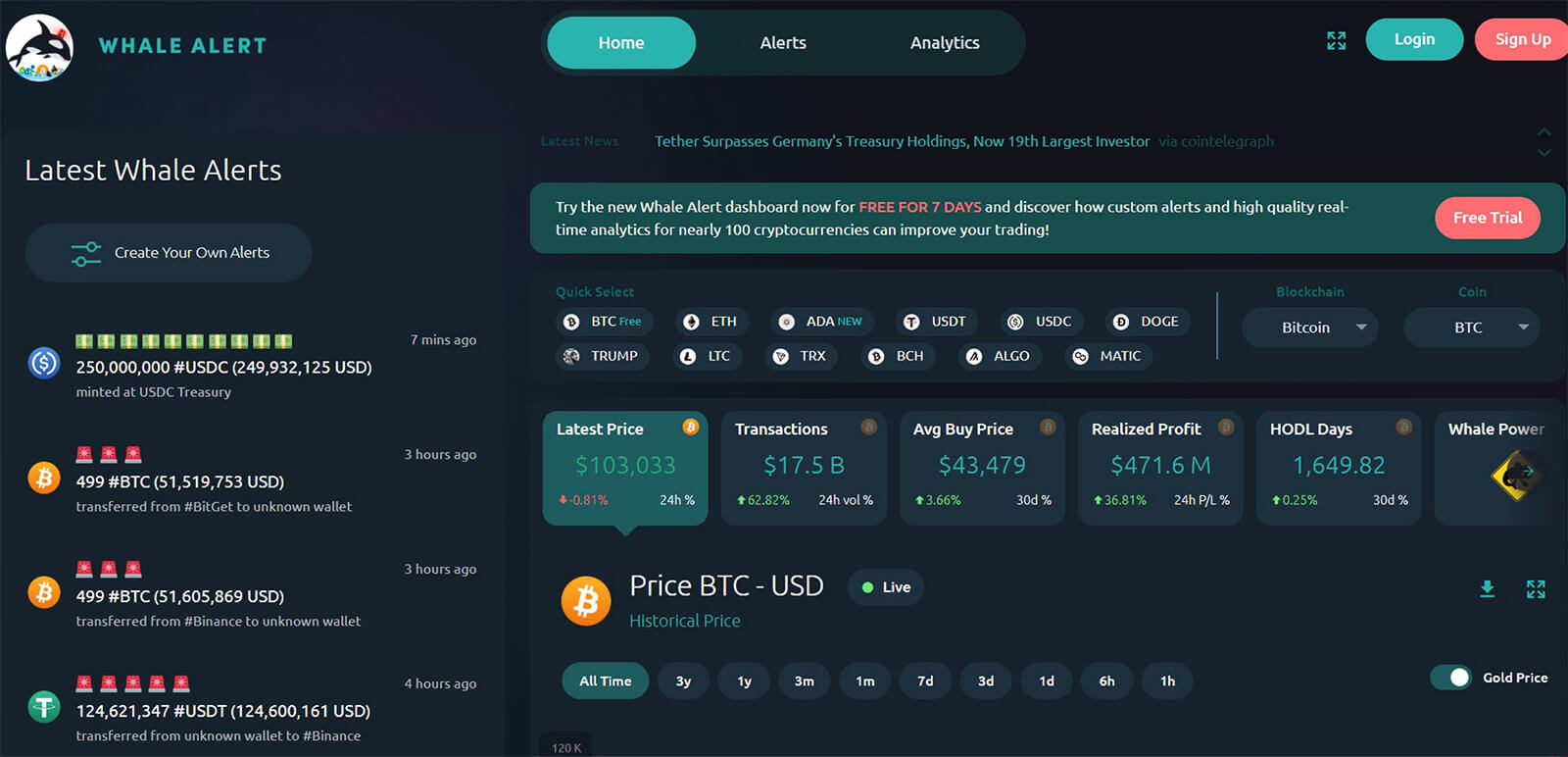The width and height of the screenshot is (1568, 757).
Task: Open the Blockchain Bitcoin dropdown
Action: point(1309,328)
